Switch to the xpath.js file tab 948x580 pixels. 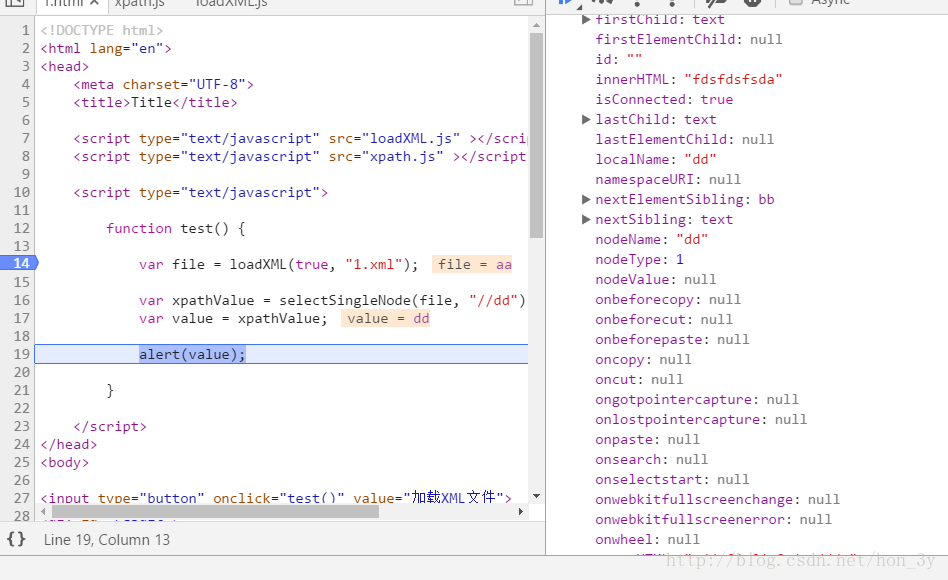(140, 4)
